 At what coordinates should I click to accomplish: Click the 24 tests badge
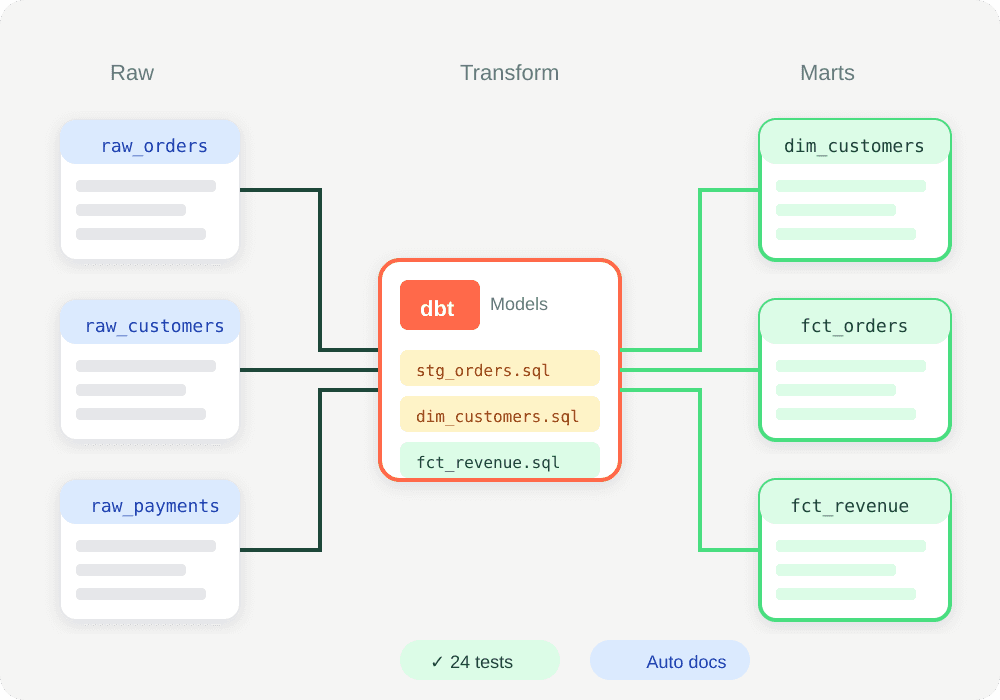pyautogui.click(x=480, y=660)
